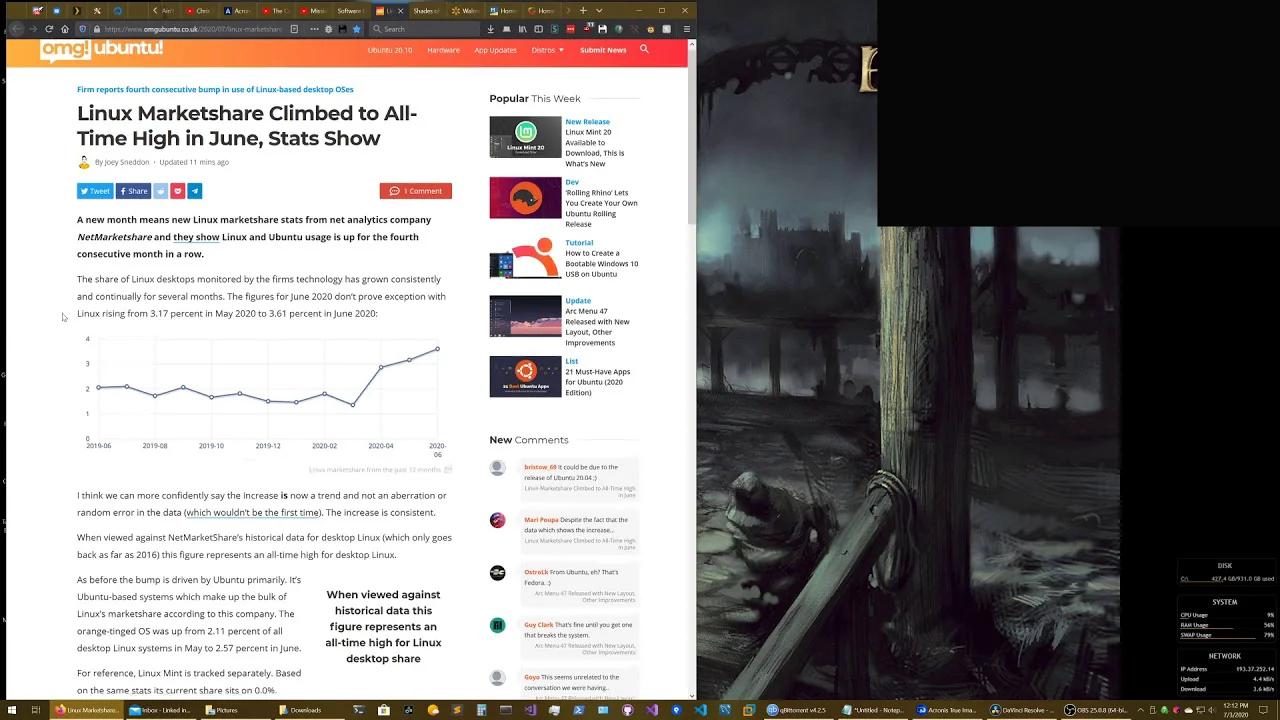Open site search magnifier on omg! ubuntu!
The width and height of the screenshot is (1280, 720).
tap(644, 49)
